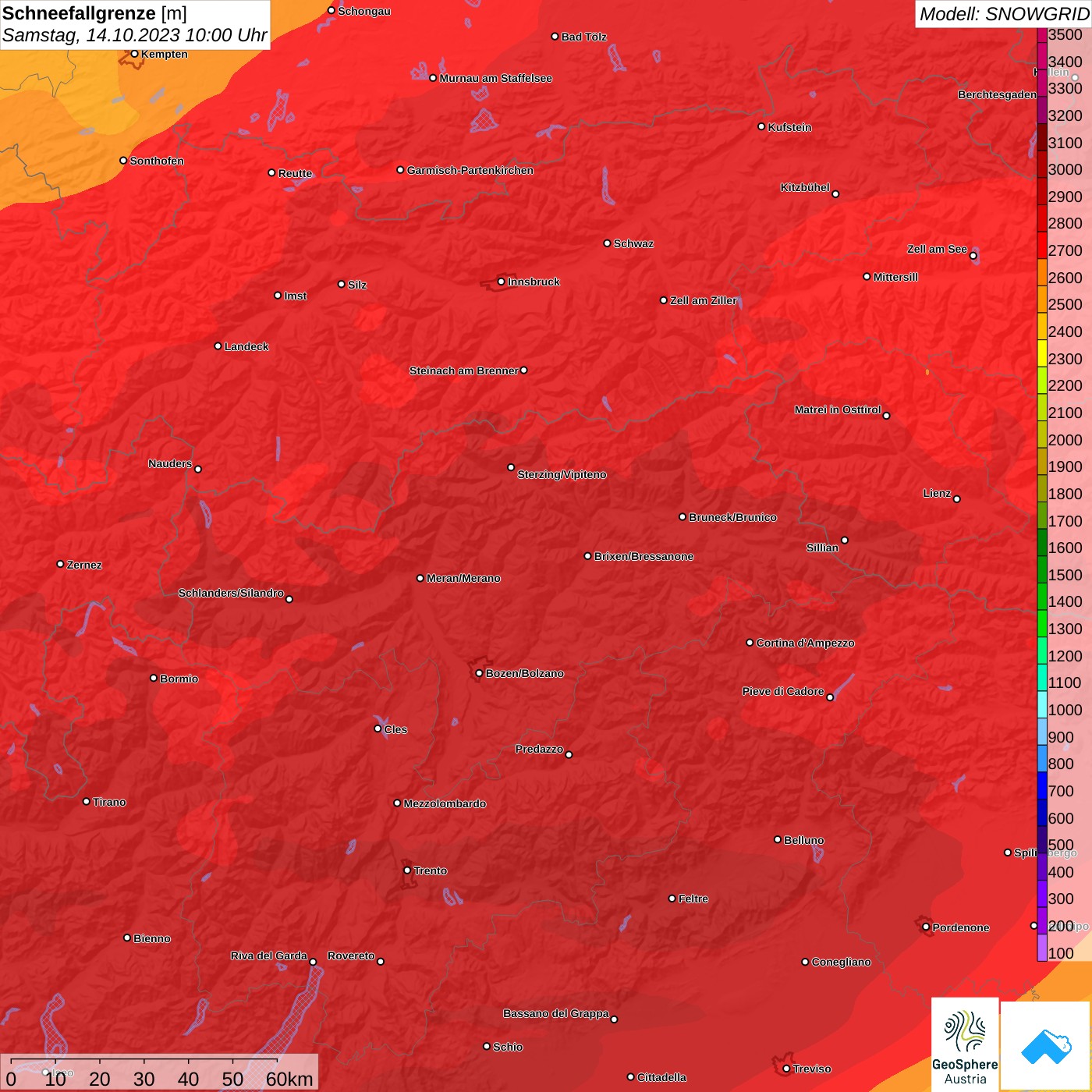Click the 2300 m yellow legend swatch

click(1041, 353)
